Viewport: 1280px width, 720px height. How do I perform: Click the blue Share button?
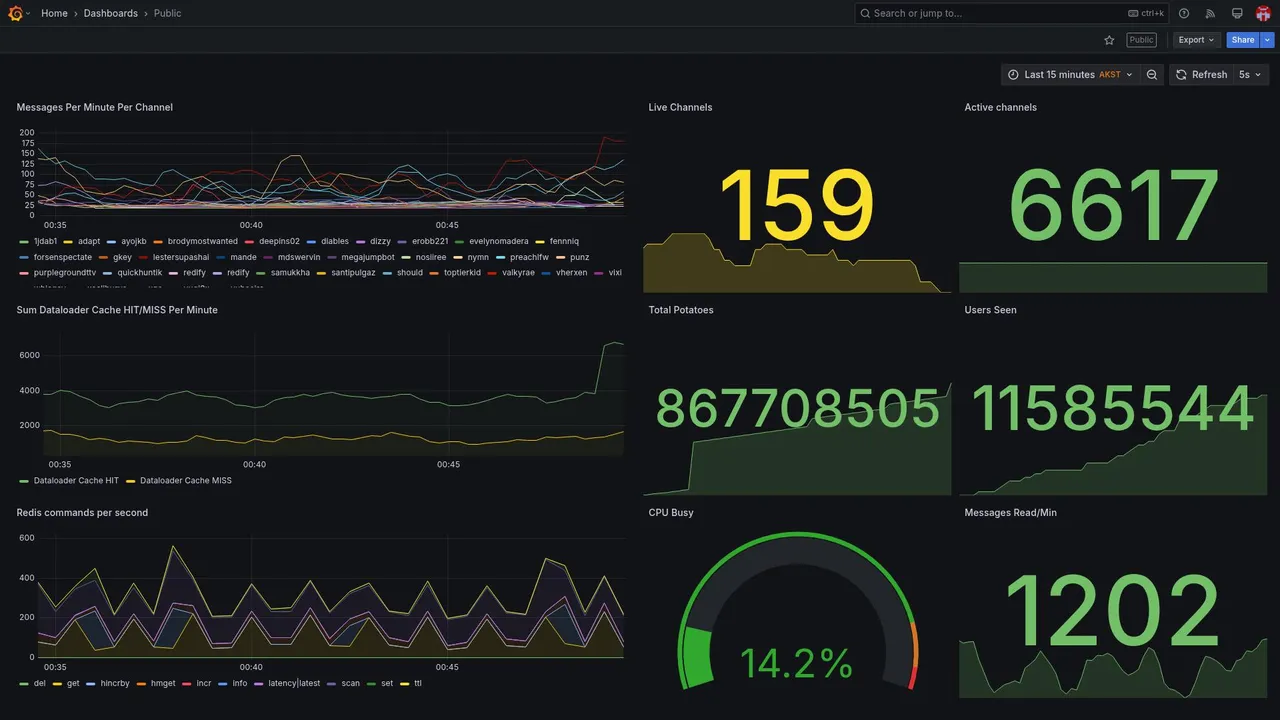pyautogui.click(x=1243, y=40)
